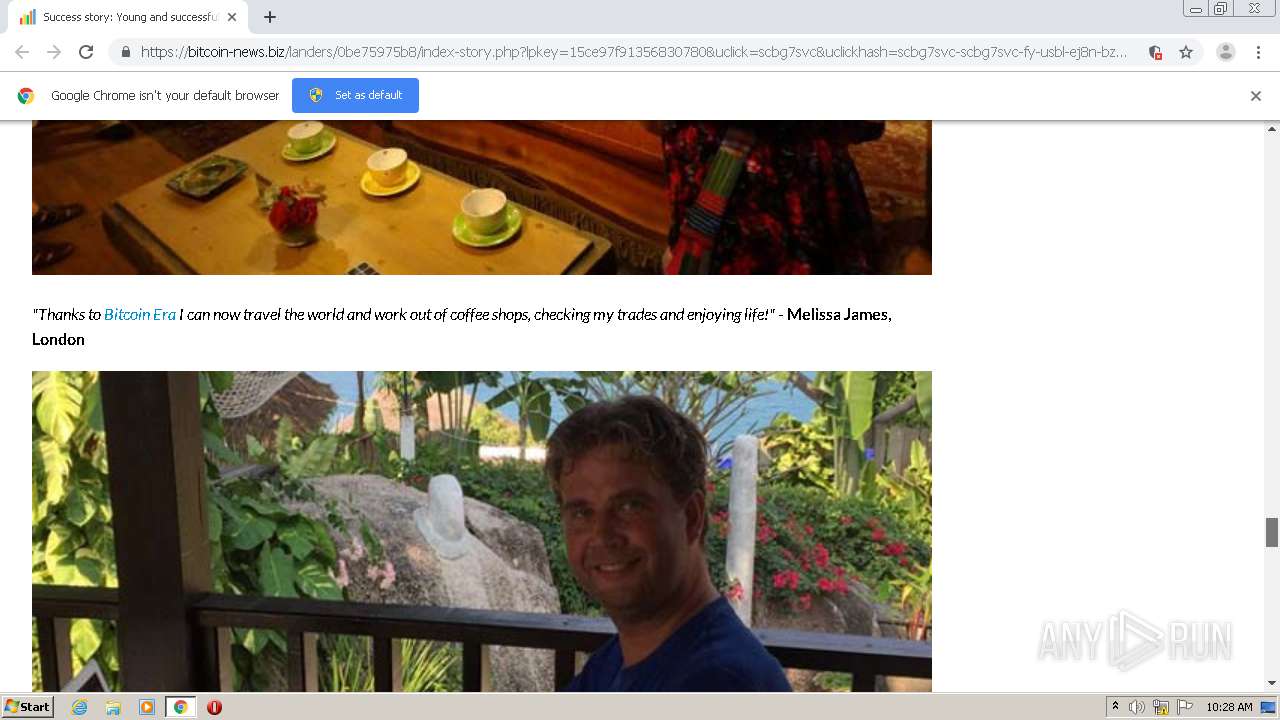Viewport: 1280px width, 720px height.
Task: Open the file explorer taskbar icon
Action: coord(113,707)
